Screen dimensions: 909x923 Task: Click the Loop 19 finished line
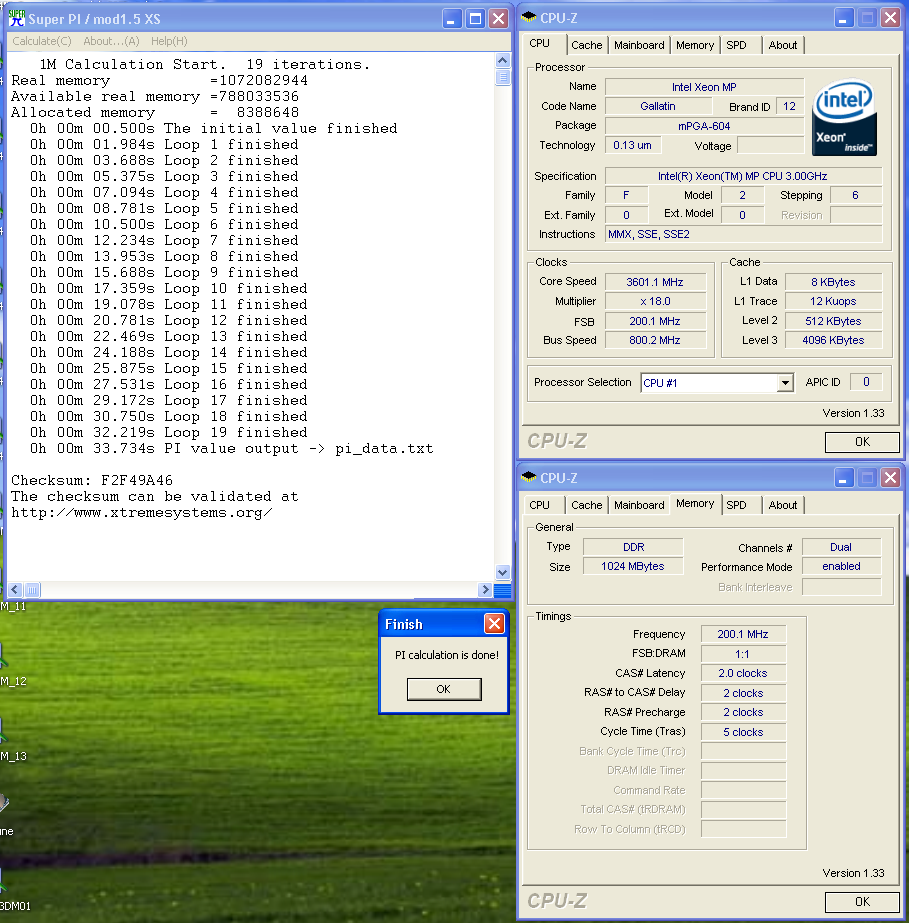point(169,433)
